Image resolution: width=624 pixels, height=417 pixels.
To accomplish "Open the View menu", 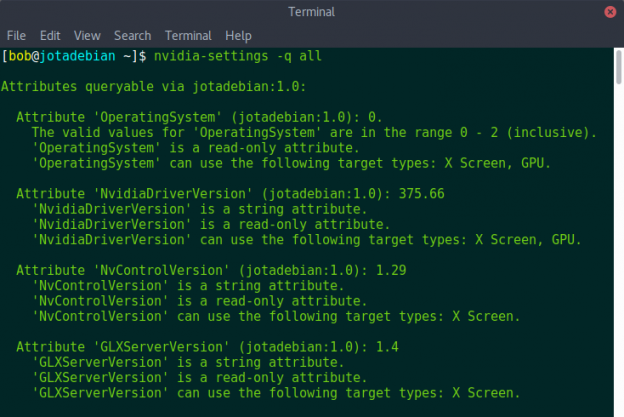I will point(87,35).
